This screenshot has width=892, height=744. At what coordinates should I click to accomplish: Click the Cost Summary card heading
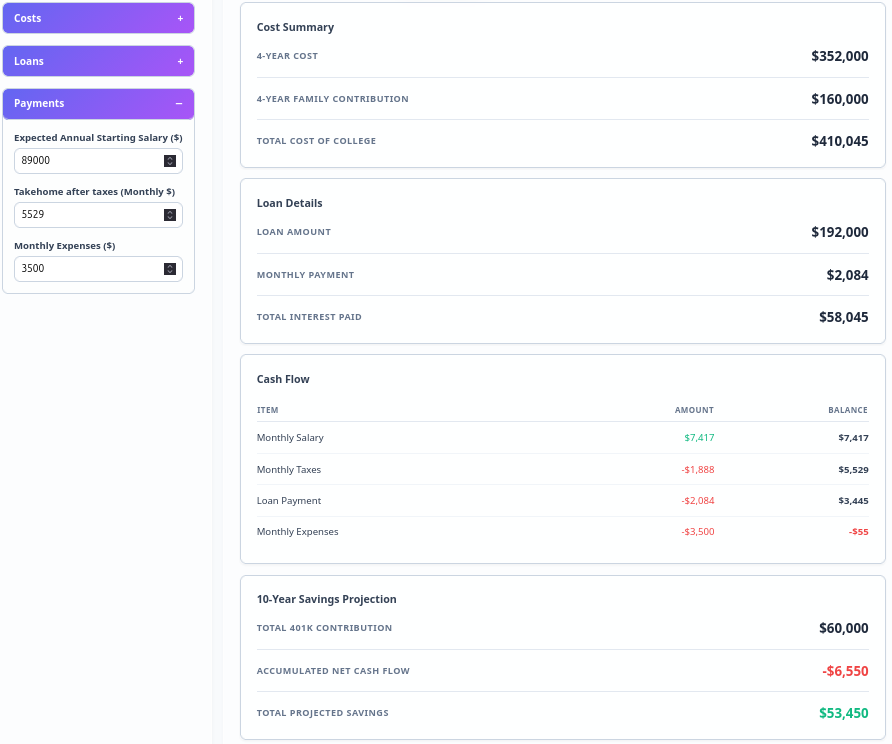pos(295,27)
